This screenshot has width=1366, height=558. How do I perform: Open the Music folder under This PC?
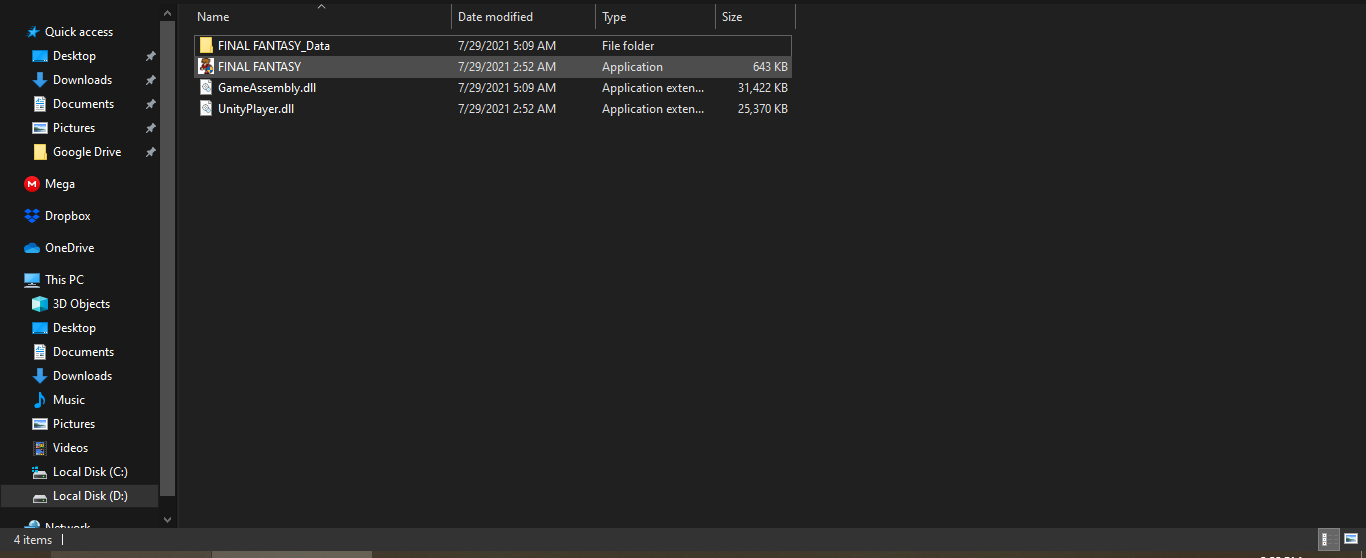(x=69, y=400)
